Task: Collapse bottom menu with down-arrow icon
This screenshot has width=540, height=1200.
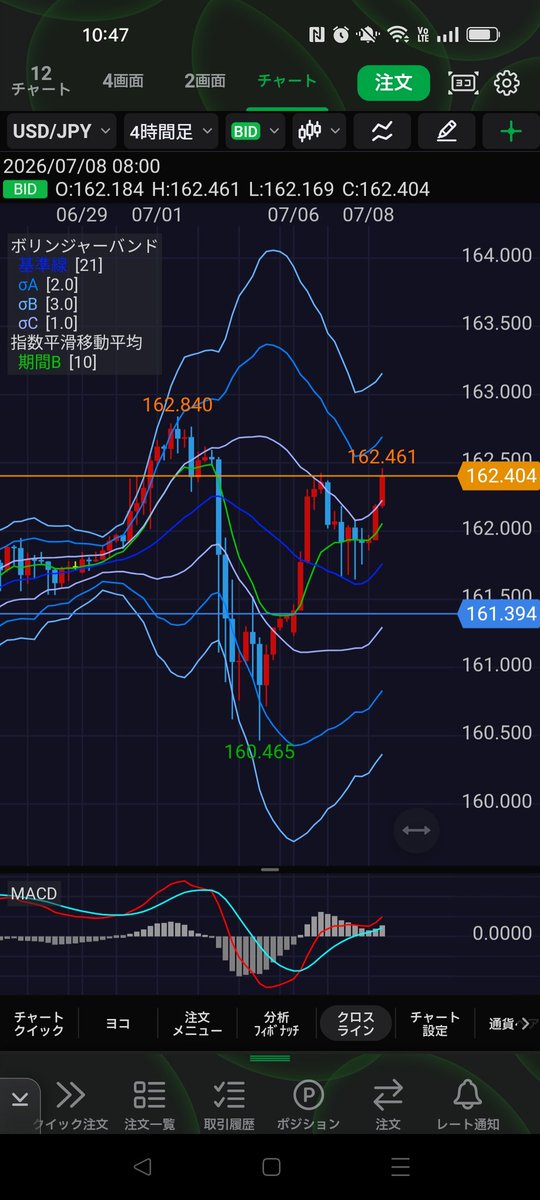Action: tap(20, 1099)
